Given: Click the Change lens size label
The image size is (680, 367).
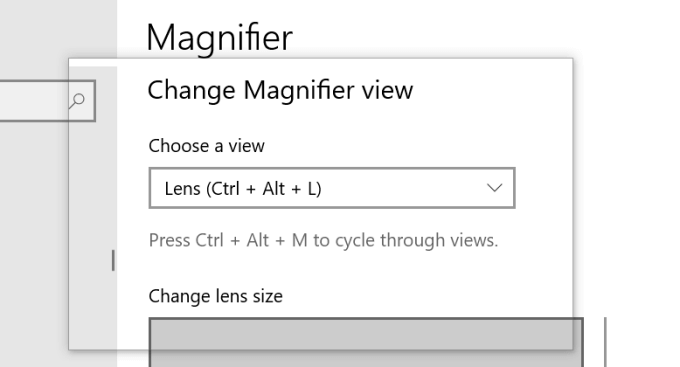Looking at the screenshot, I should (216, 296).
